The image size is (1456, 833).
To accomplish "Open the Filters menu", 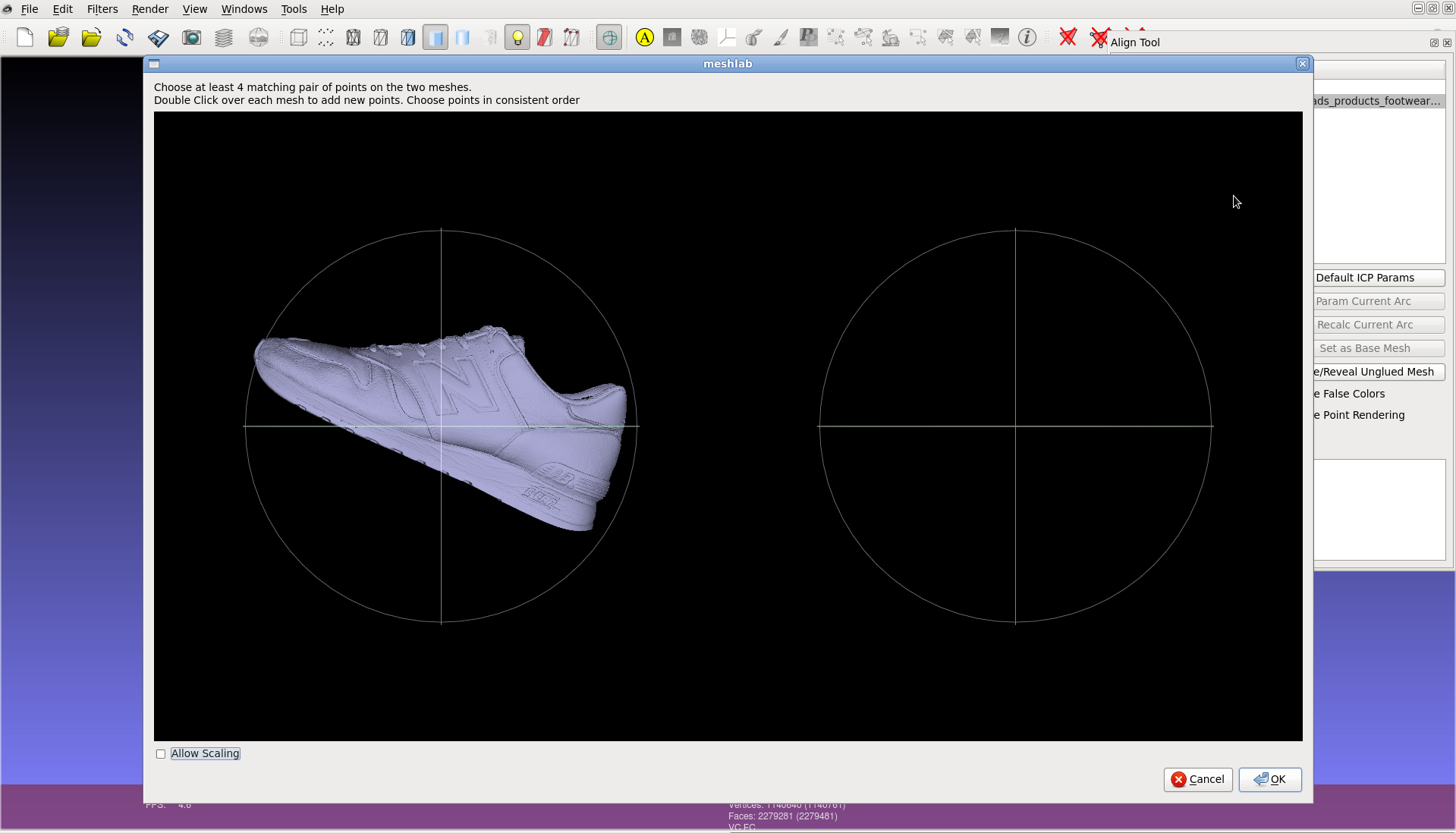I will coord(102,9).
